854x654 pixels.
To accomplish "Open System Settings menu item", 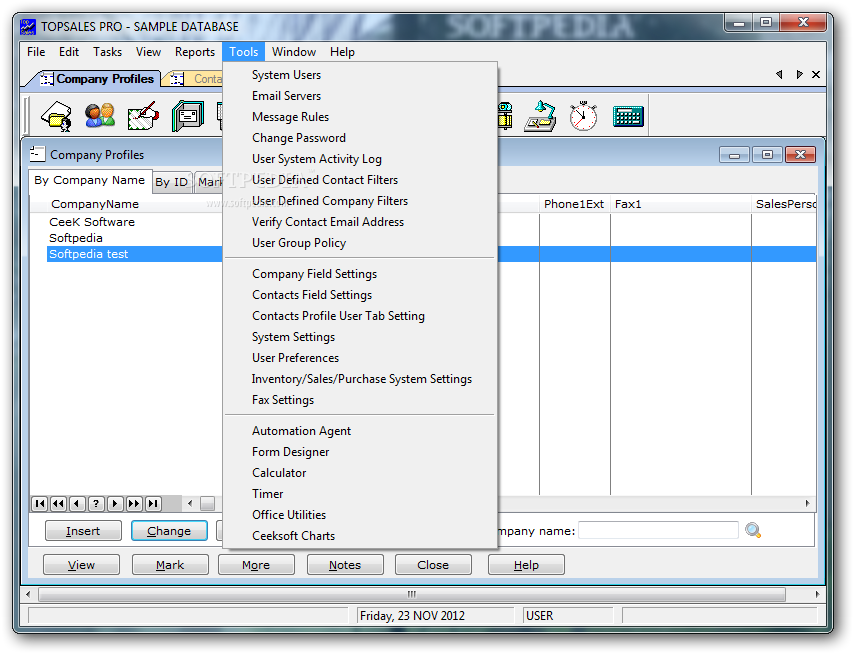I will pos(360,337).
